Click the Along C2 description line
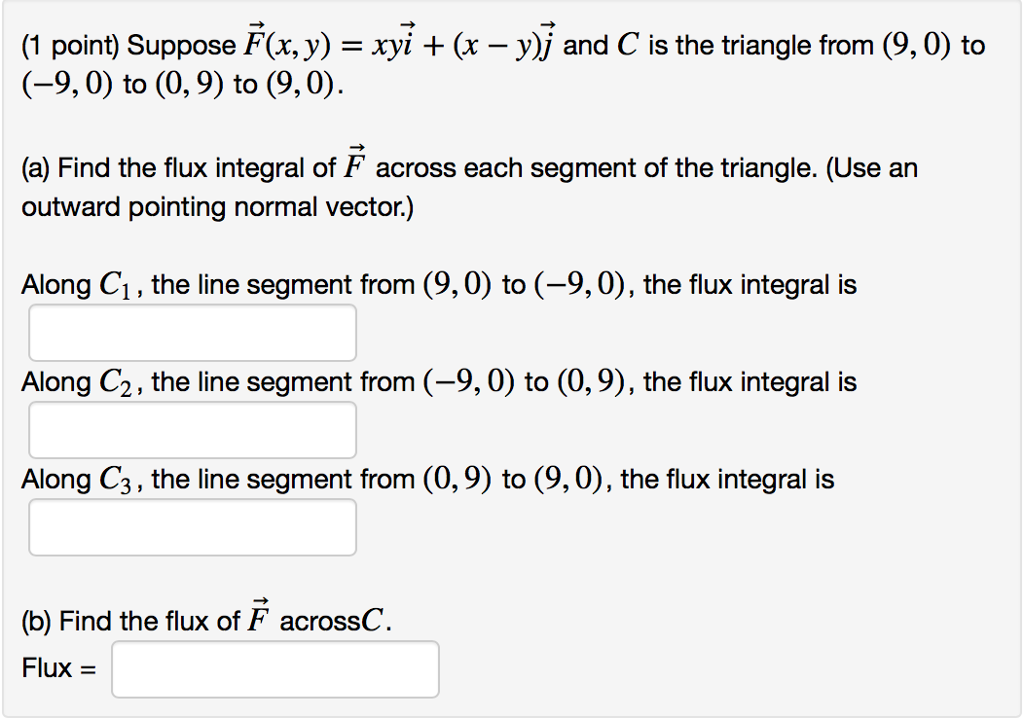Screen dimensions: 1024x718 click(437, 381)
